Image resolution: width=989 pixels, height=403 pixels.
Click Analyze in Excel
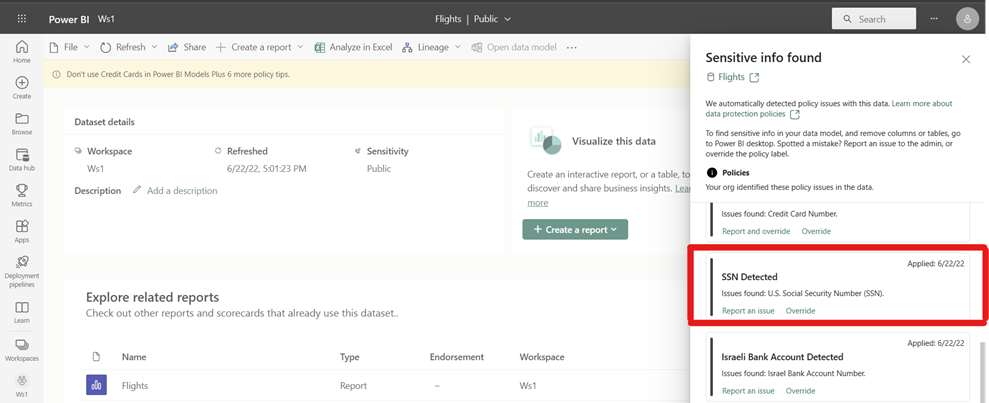(x=353, y=47)
